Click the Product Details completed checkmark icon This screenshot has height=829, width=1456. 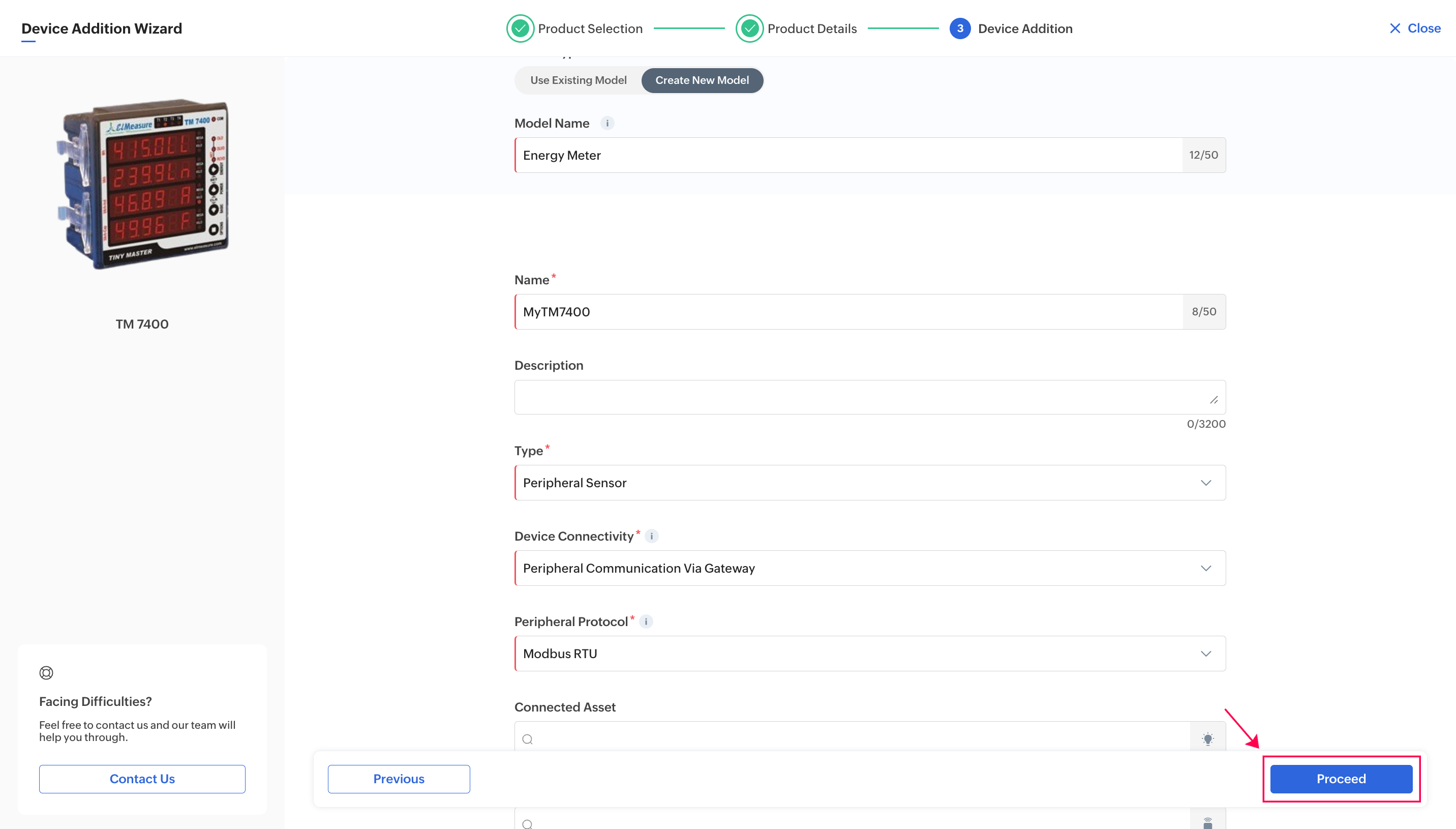[749, 28]
